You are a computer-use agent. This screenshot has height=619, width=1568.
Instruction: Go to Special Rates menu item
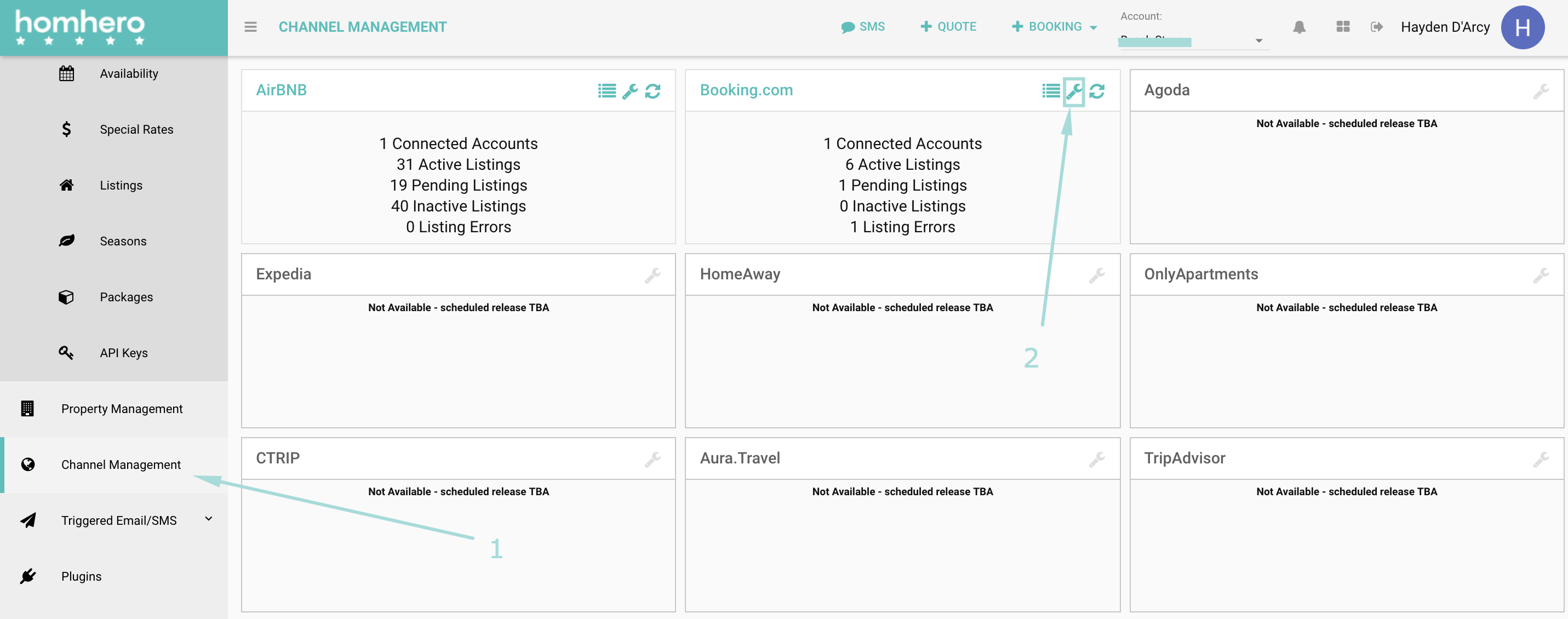[136, 130]
